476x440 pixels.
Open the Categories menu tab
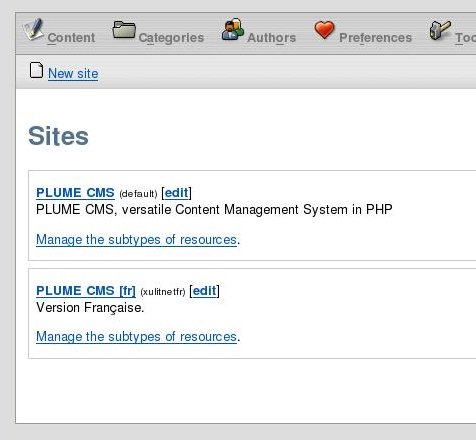[x=171, y=38]
